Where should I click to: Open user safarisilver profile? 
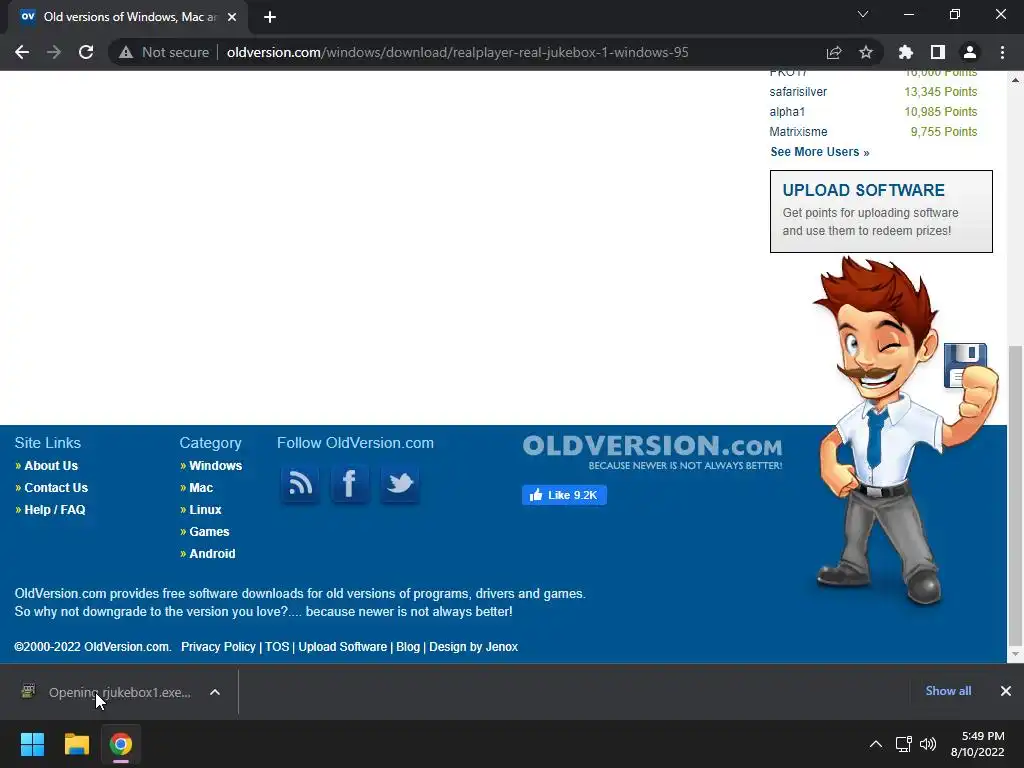[798, 91]
